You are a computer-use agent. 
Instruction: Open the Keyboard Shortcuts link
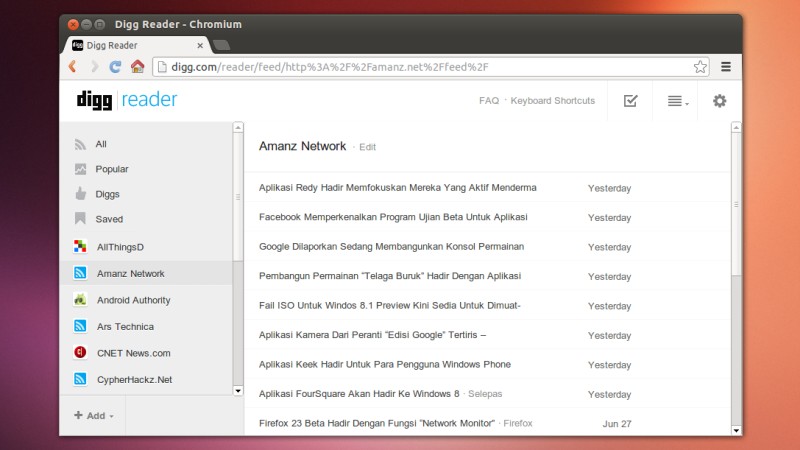click(x=553, y=101)
